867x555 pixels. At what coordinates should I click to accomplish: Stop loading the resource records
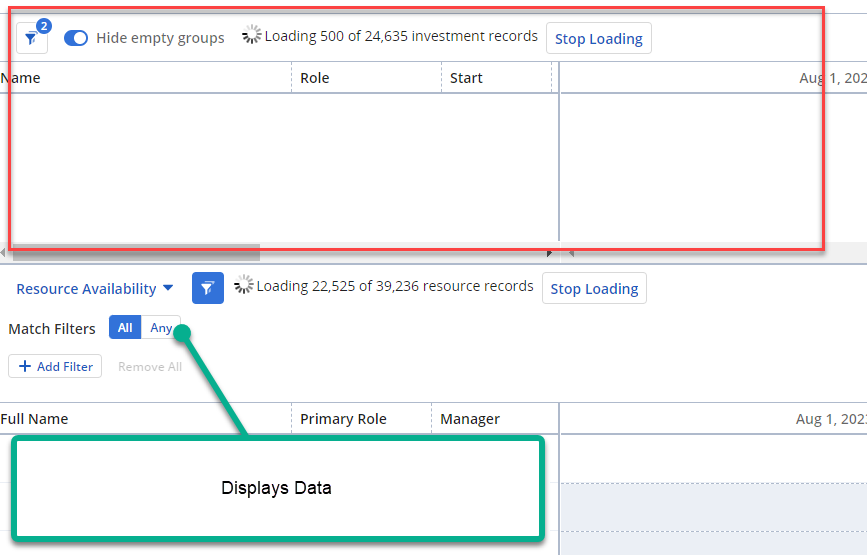click(x=594, y=289)
